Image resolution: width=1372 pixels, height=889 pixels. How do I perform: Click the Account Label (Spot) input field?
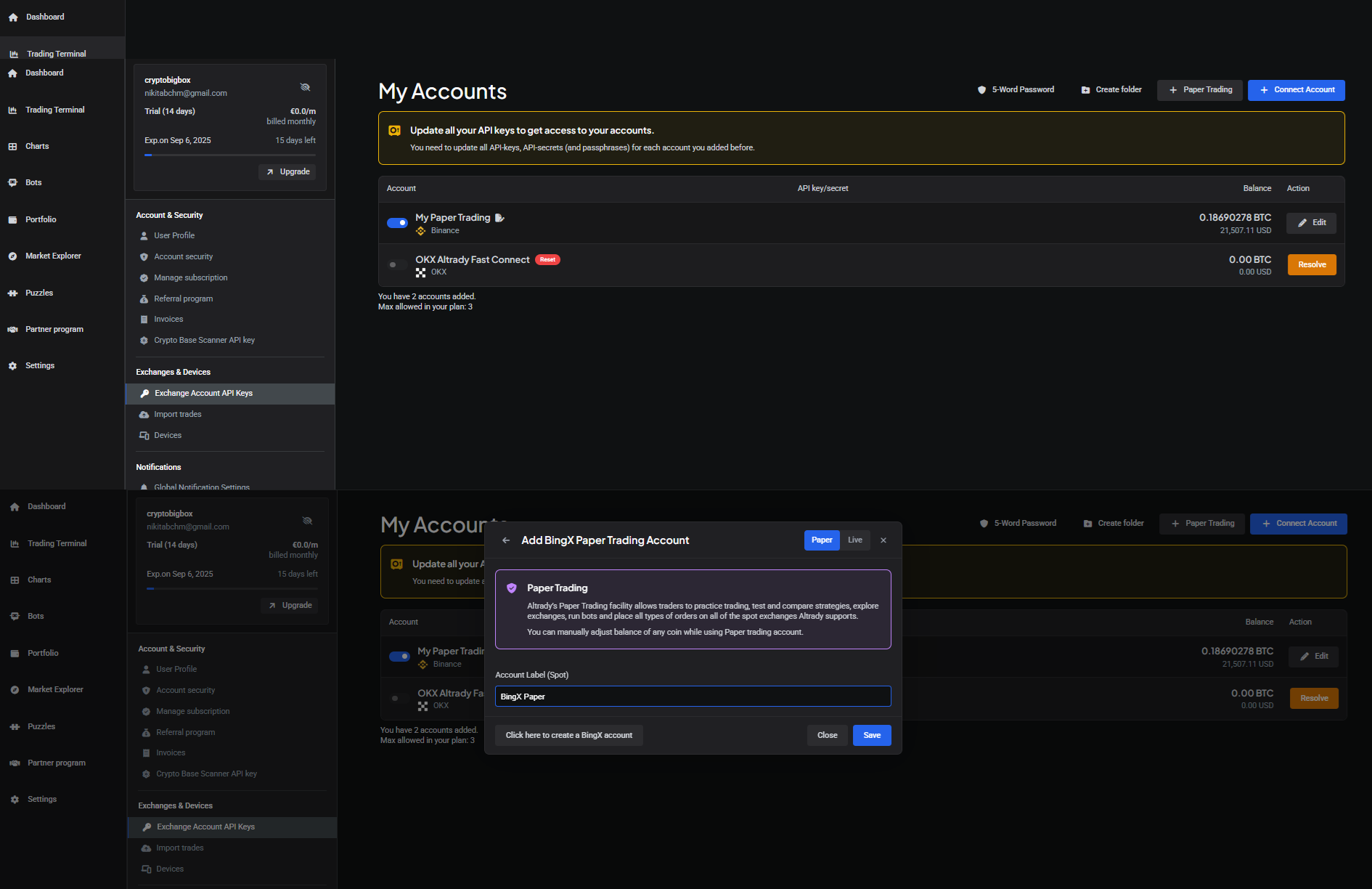tap(693, 697)
